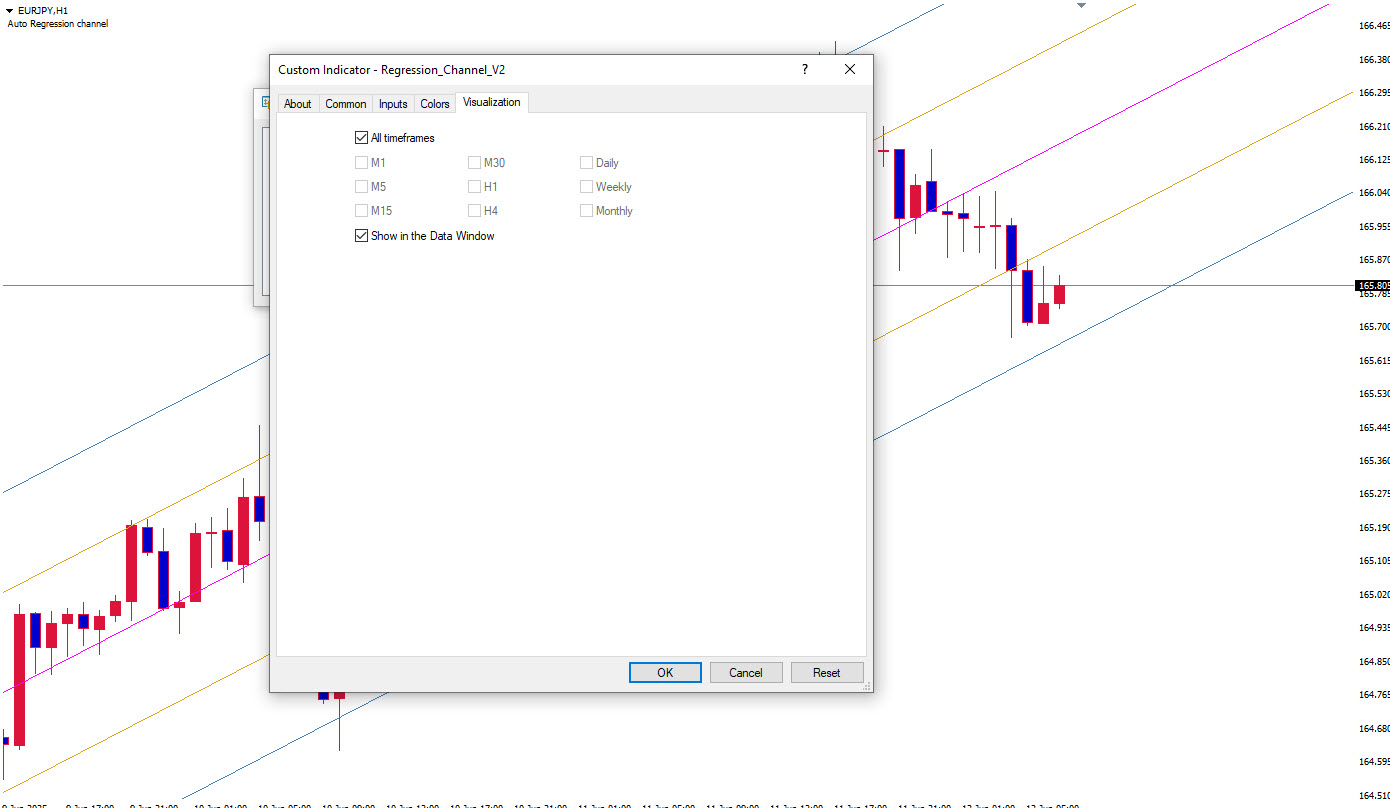
Task: Uncheck the All timeframes checkbox
Action: 362,138
